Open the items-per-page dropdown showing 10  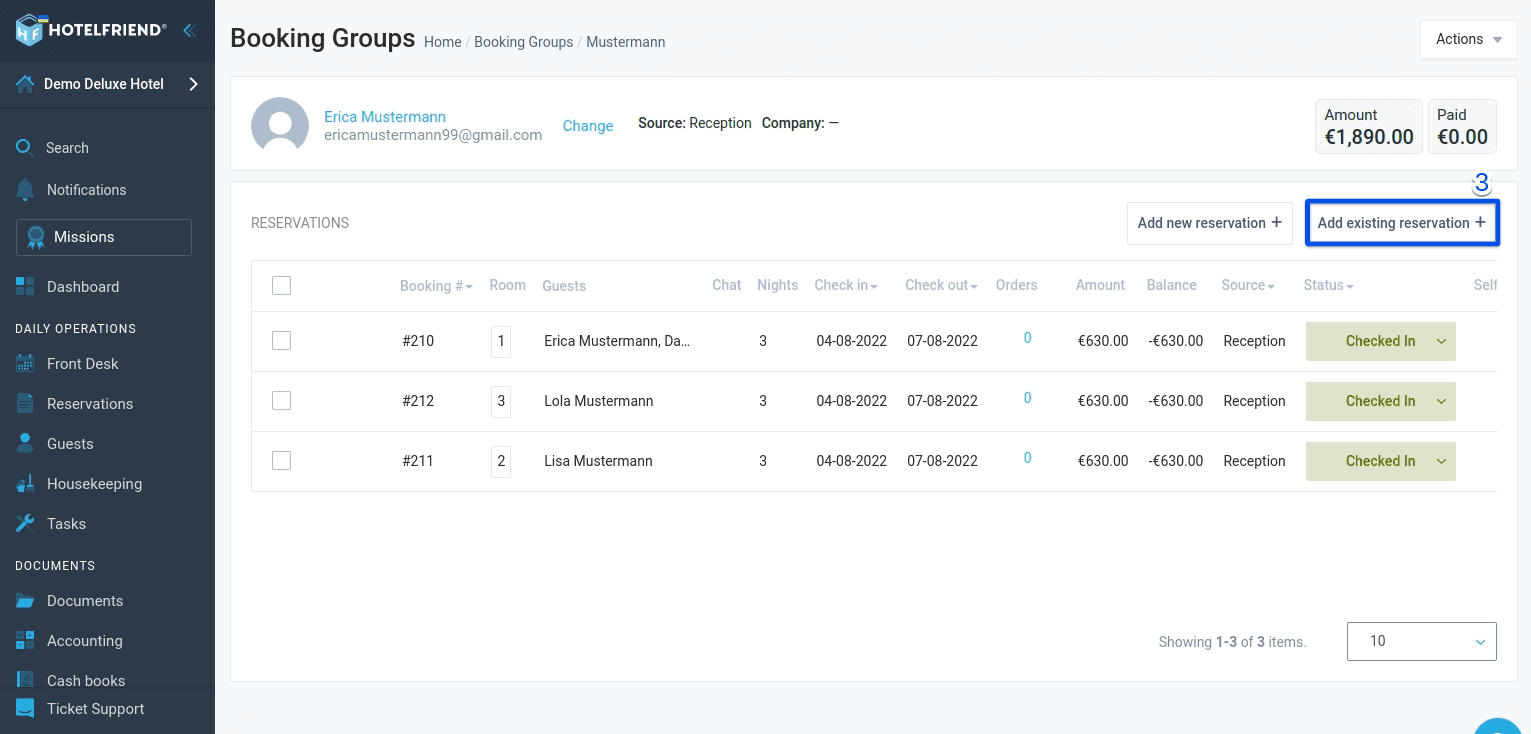point(1421,641)
